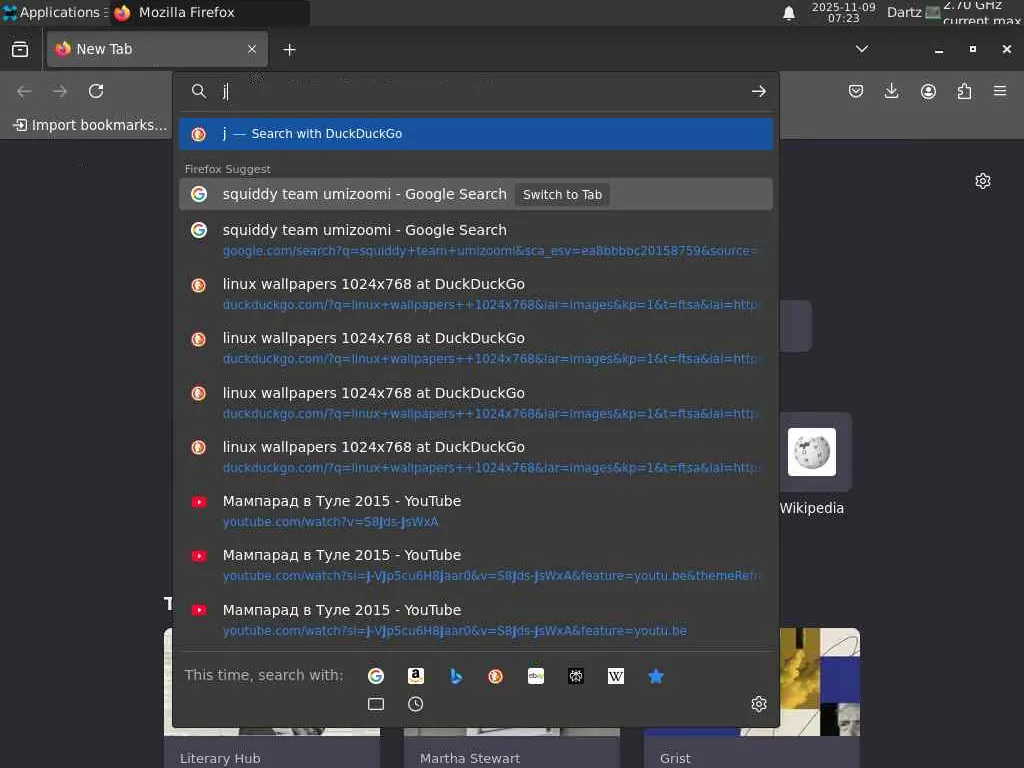Search with Wikipedia engine icon

pos(616,676)
